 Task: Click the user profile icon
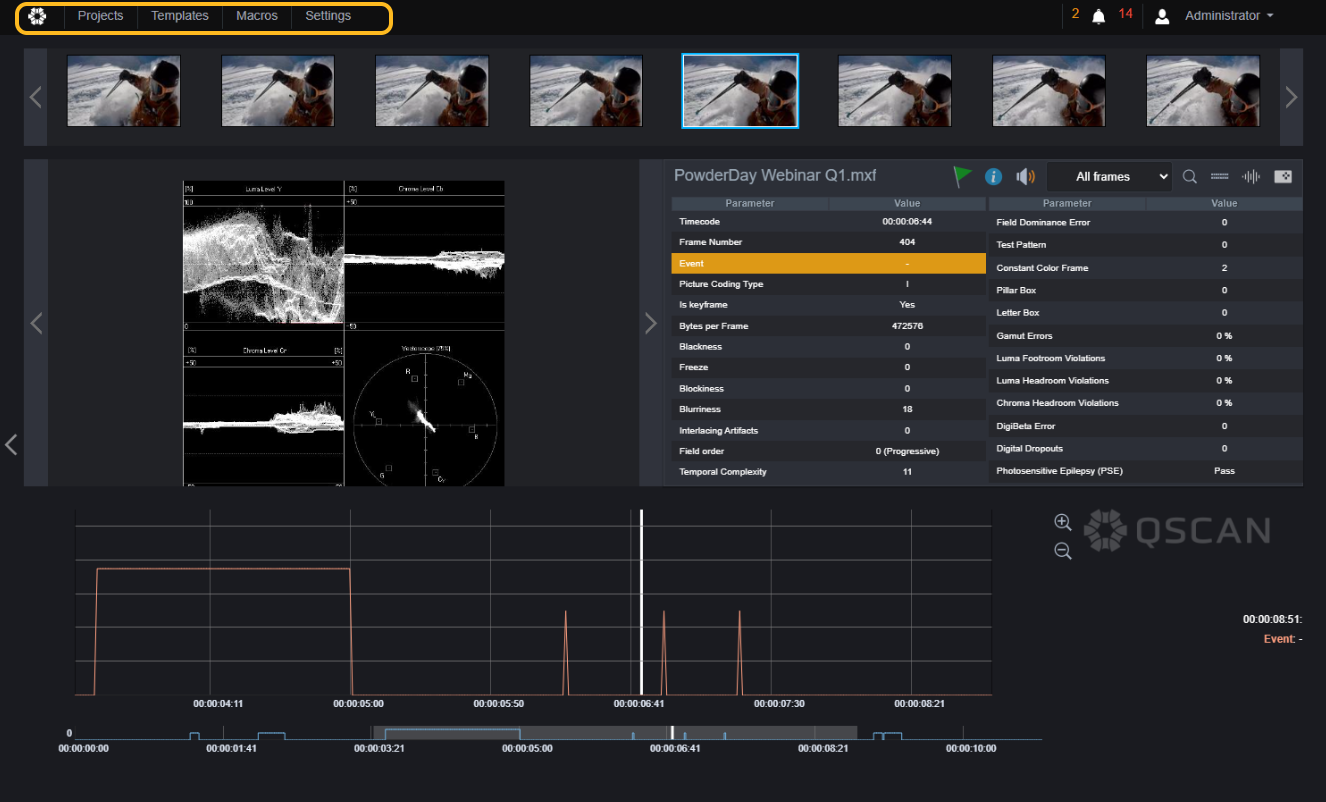point(1162,16)
